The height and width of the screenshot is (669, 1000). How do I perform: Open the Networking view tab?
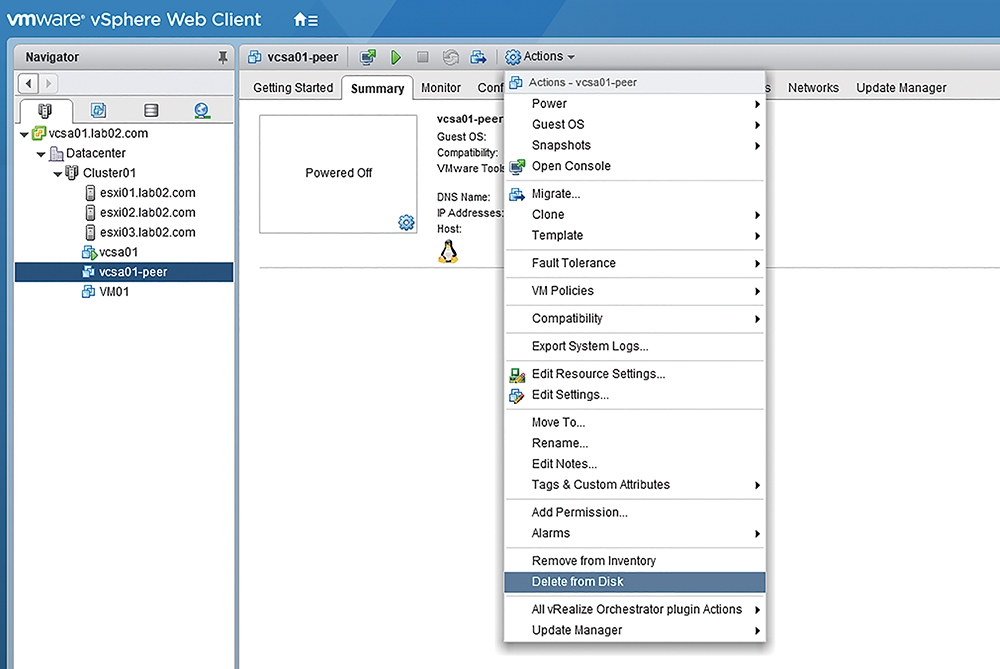pos(202,110)
